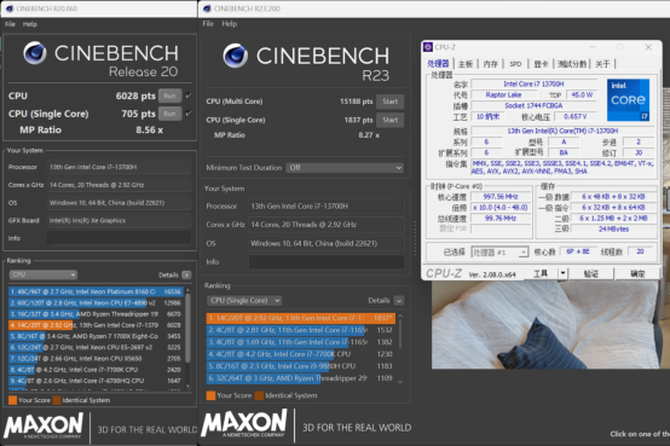
Task: Open CPU (Single Core) ranking dropdown in R23
Action: tap(244, 301)
